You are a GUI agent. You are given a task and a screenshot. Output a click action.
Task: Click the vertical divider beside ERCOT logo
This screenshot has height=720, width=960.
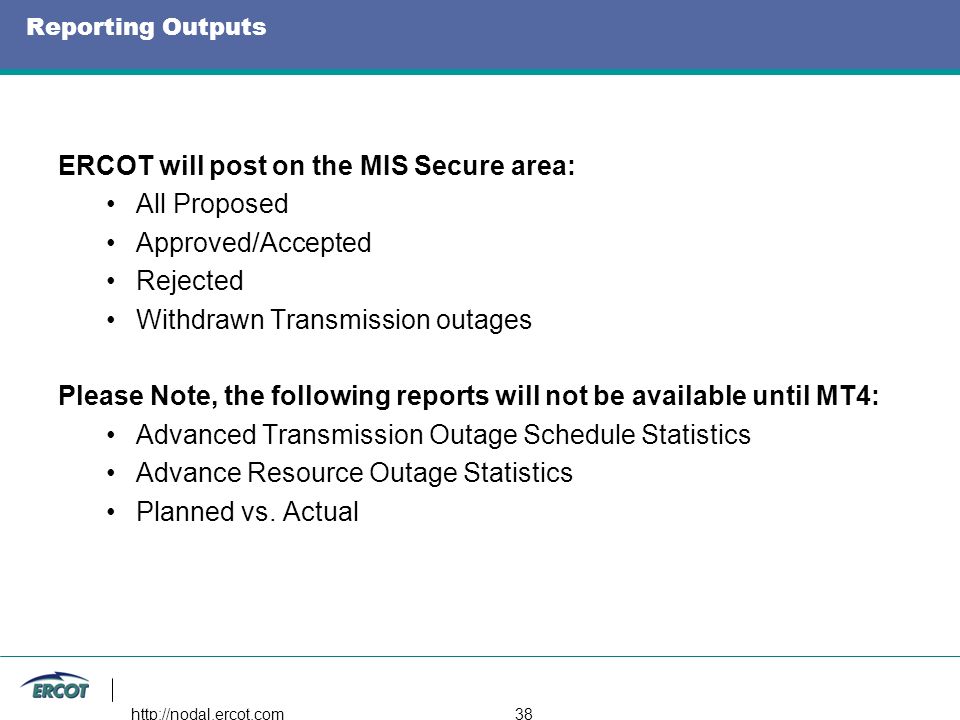coord(113,689)
